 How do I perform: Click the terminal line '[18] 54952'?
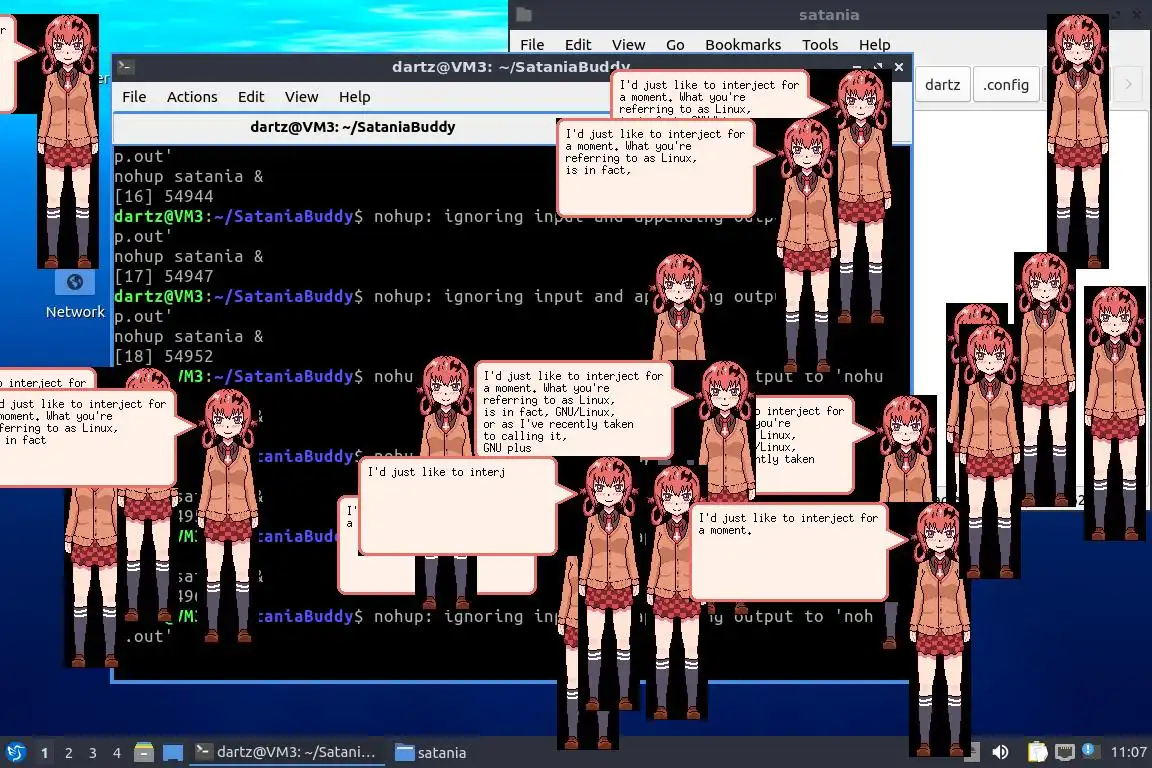click(164, 356)
